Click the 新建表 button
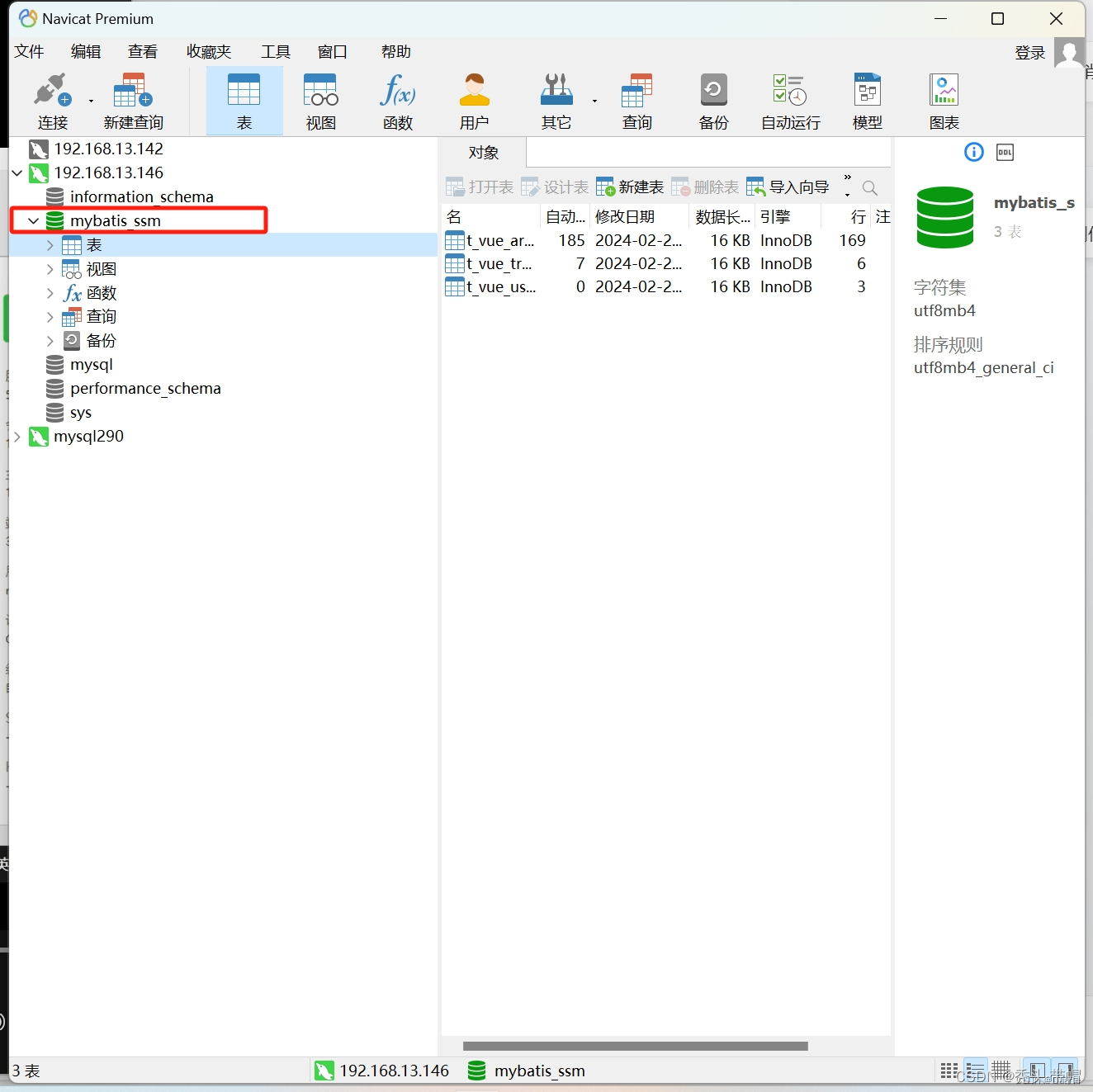The width and height of the screenshot is (1093, 1092). (630, 187)
